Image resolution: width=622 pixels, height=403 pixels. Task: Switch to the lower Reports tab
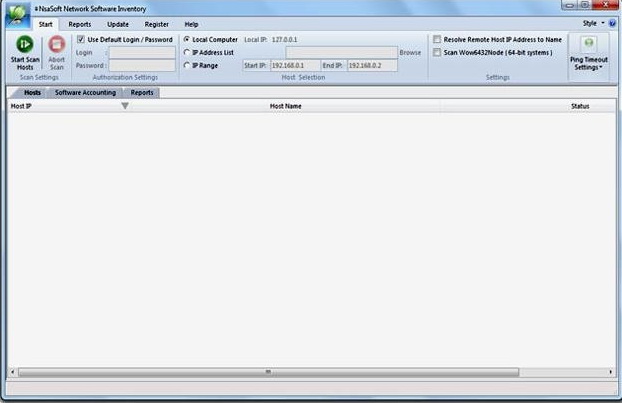[x=142, y=92]
